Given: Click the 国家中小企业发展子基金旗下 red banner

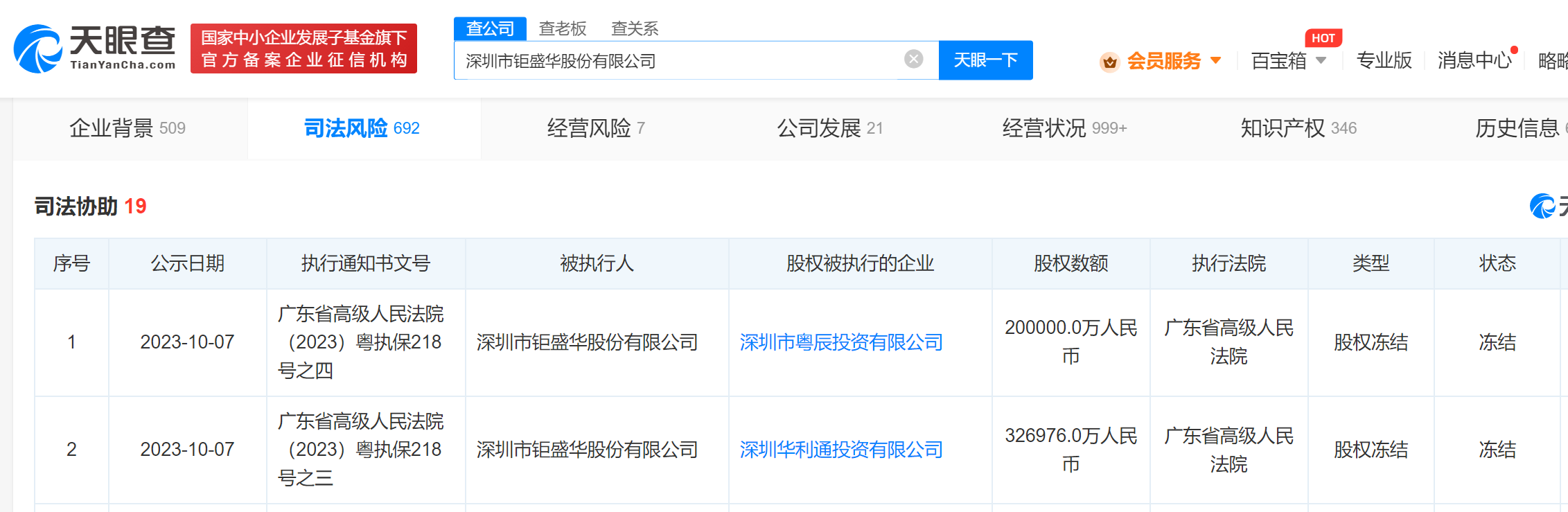Looking at the screenshot, I should click(x=303, y=48).
